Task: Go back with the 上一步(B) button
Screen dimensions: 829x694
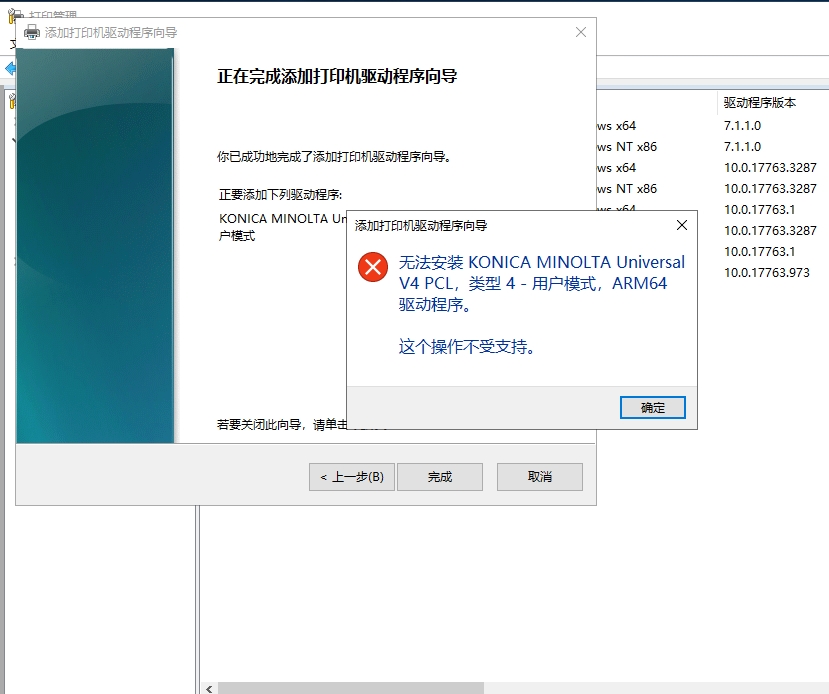Action: click(352, 477)
